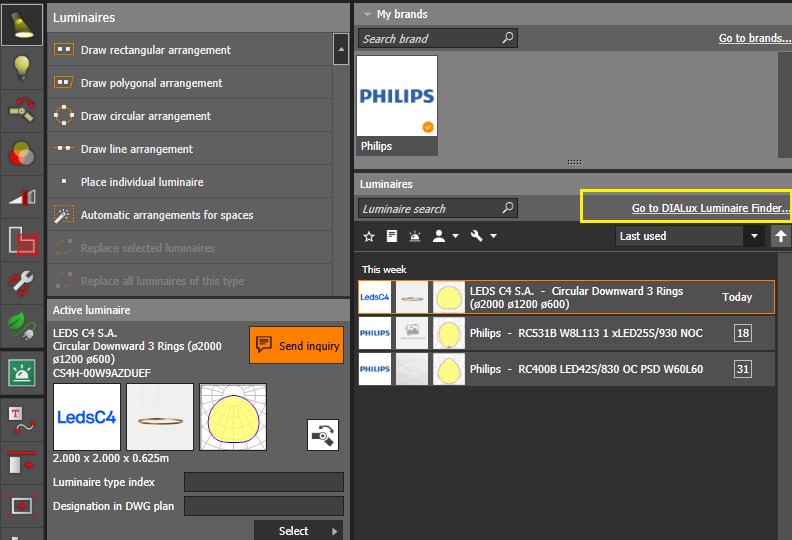792x540 pixels.
Task: Select the emergency lighting tool
Action: 22,372
